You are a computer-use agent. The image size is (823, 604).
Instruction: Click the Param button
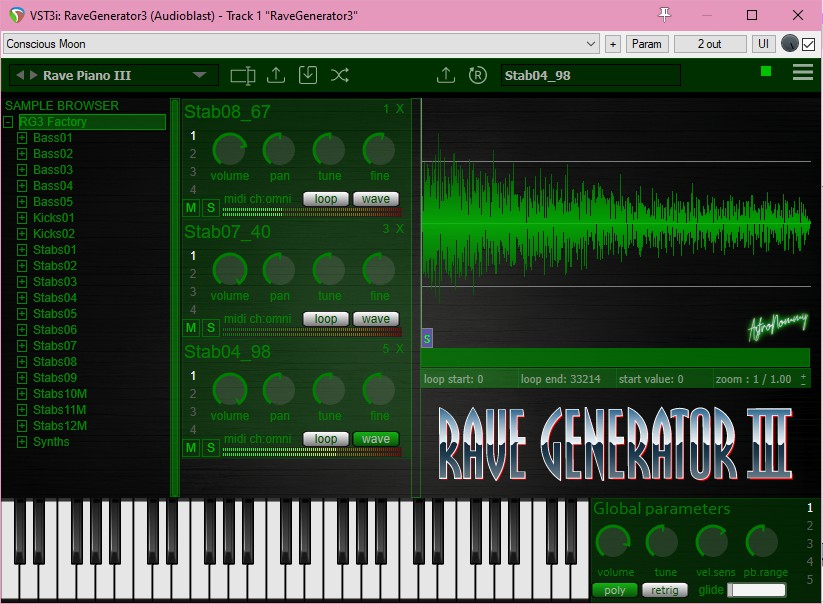pyautogui.click(x=647, y=44)
